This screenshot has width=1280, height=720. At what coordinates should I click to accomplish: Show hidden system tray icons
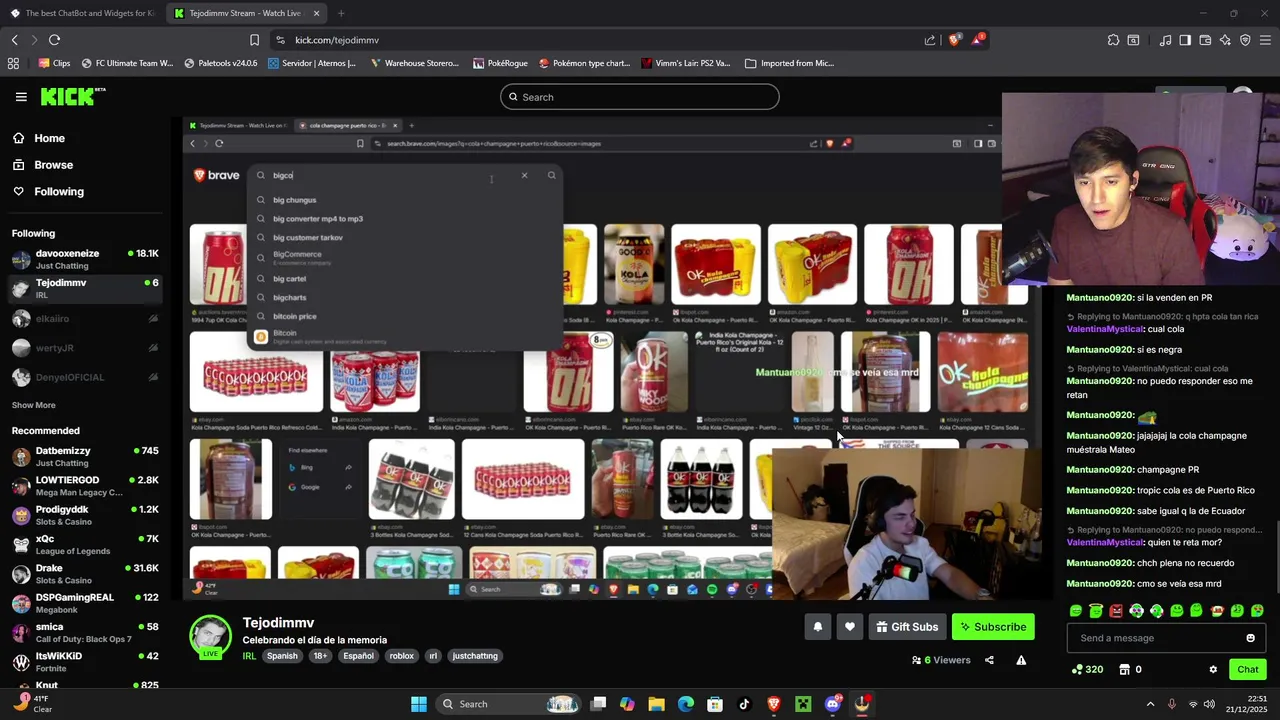point(1150,704)
